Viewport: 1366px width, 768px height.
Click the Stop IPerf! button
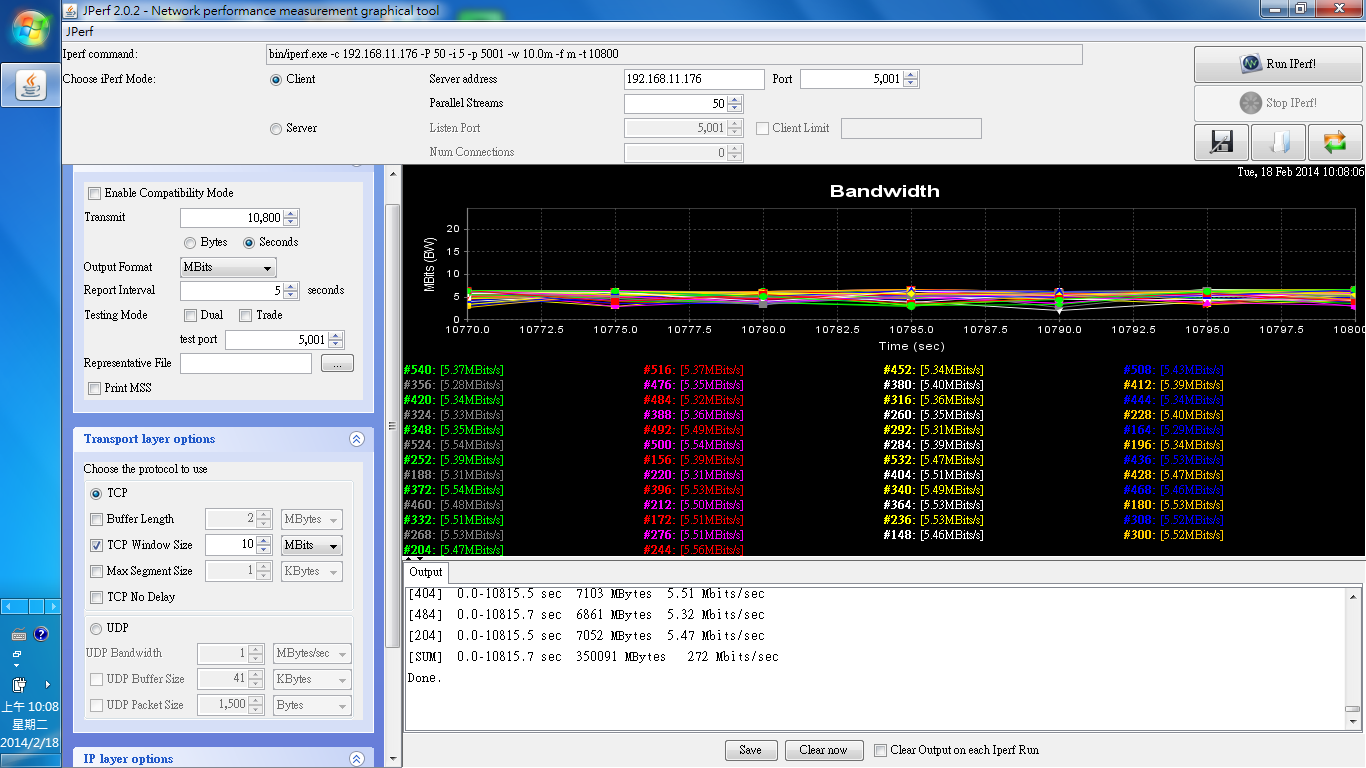(1278, 103)
